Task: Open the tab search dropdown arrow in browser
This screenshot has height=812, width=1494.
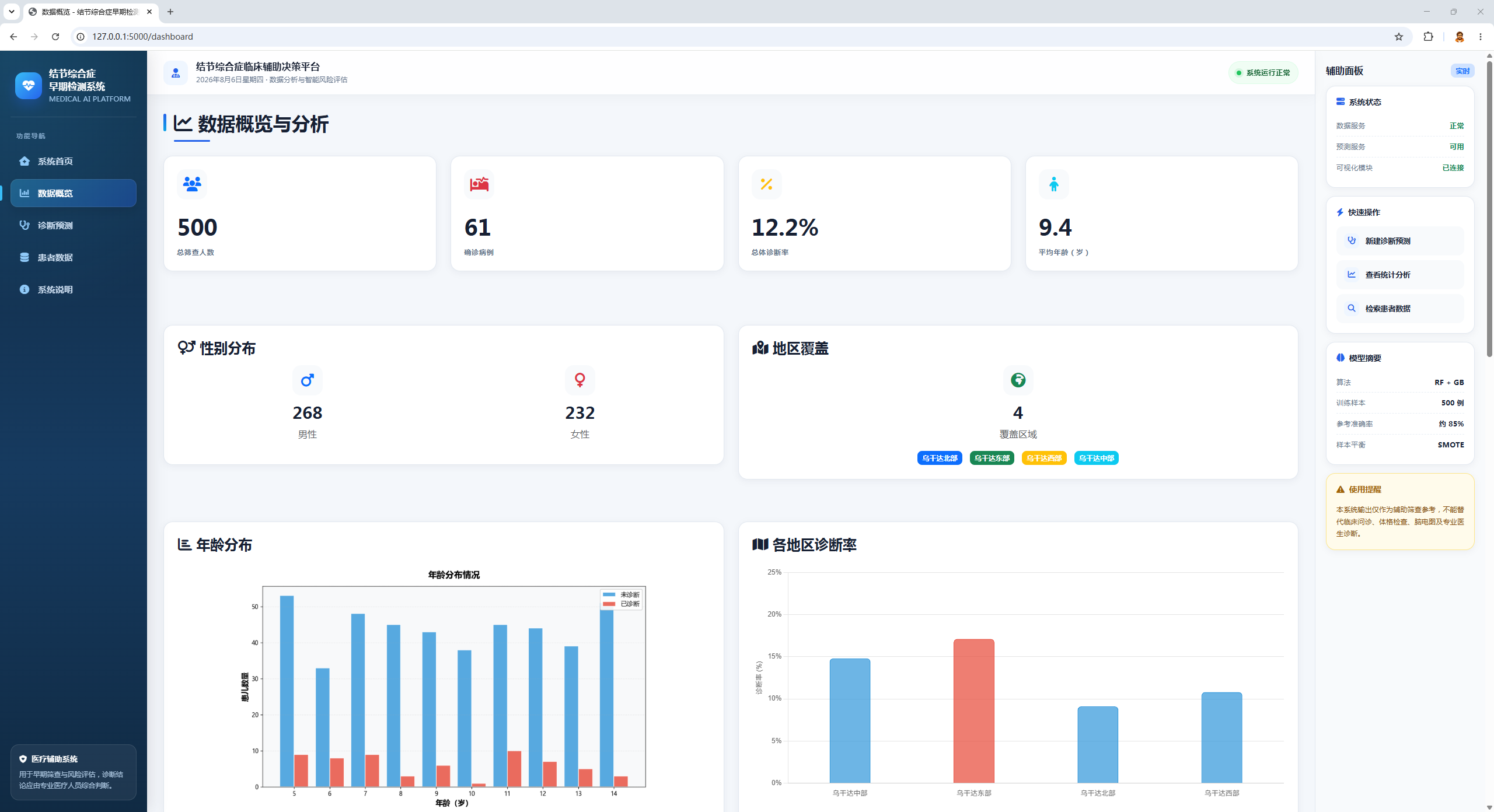Action: coord(12,12)
